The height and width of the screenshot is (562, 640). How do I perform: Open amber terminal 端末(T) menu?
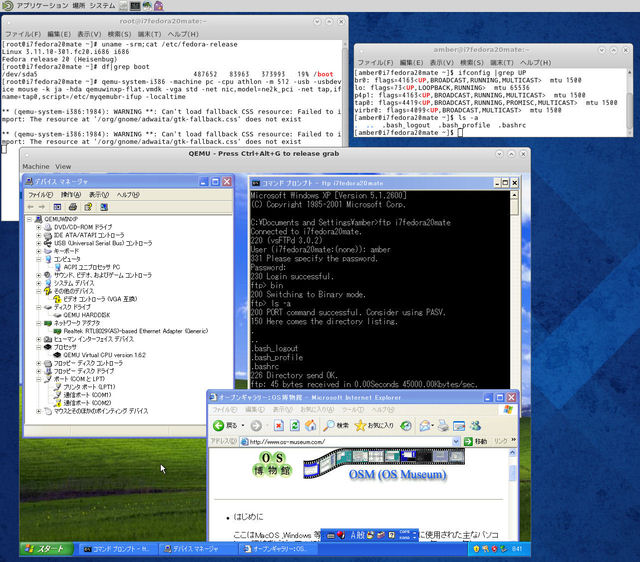pyautogui.click(x=502, y=62)
